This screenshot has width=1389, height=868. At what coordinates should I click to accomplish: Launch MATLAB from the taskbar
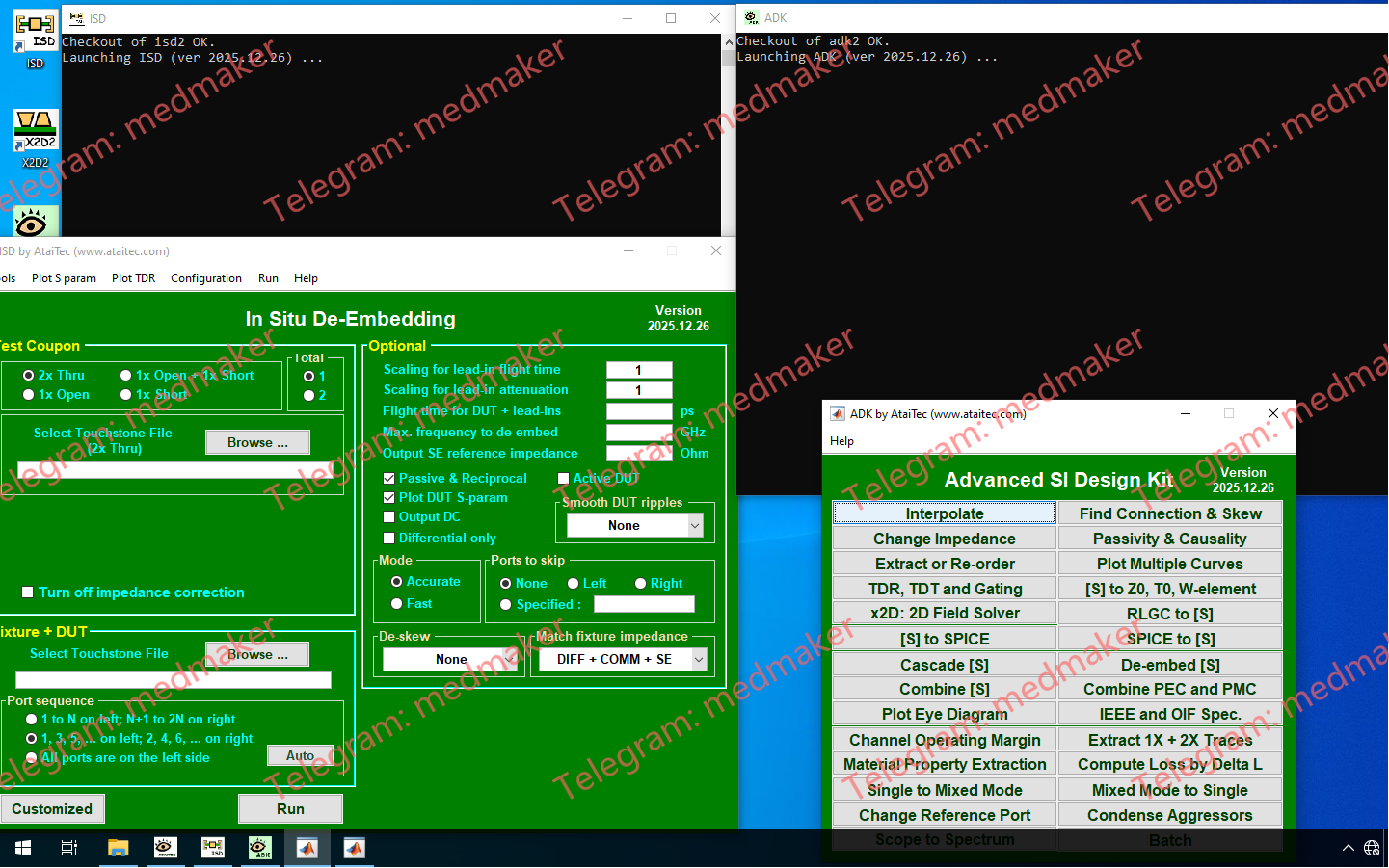307,849
